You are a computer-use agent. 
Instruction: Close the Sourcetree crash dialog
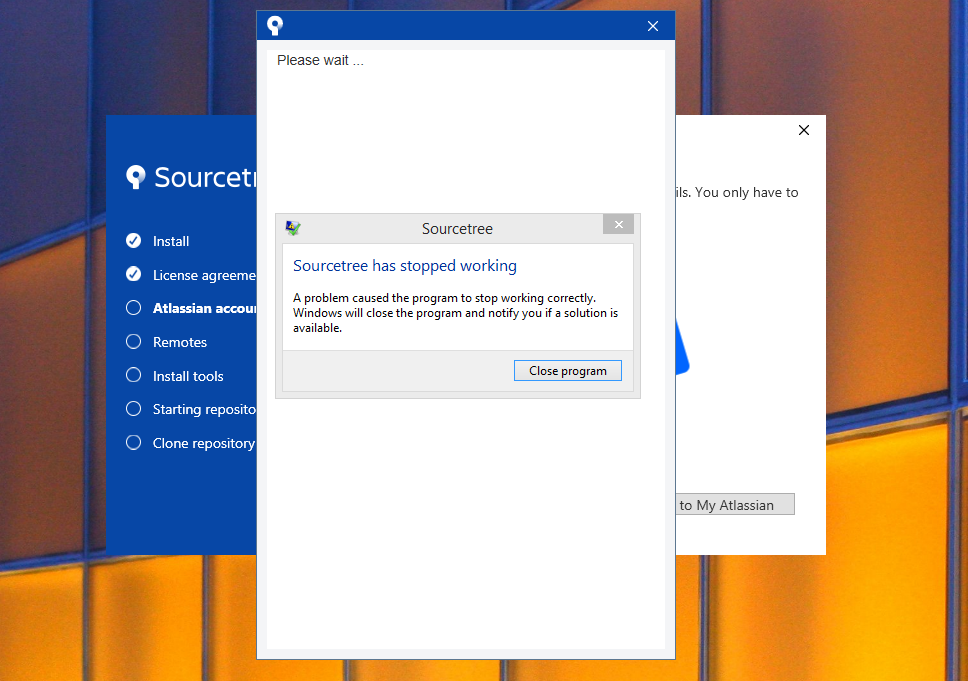pyautogui.click(x=619, y=224)
